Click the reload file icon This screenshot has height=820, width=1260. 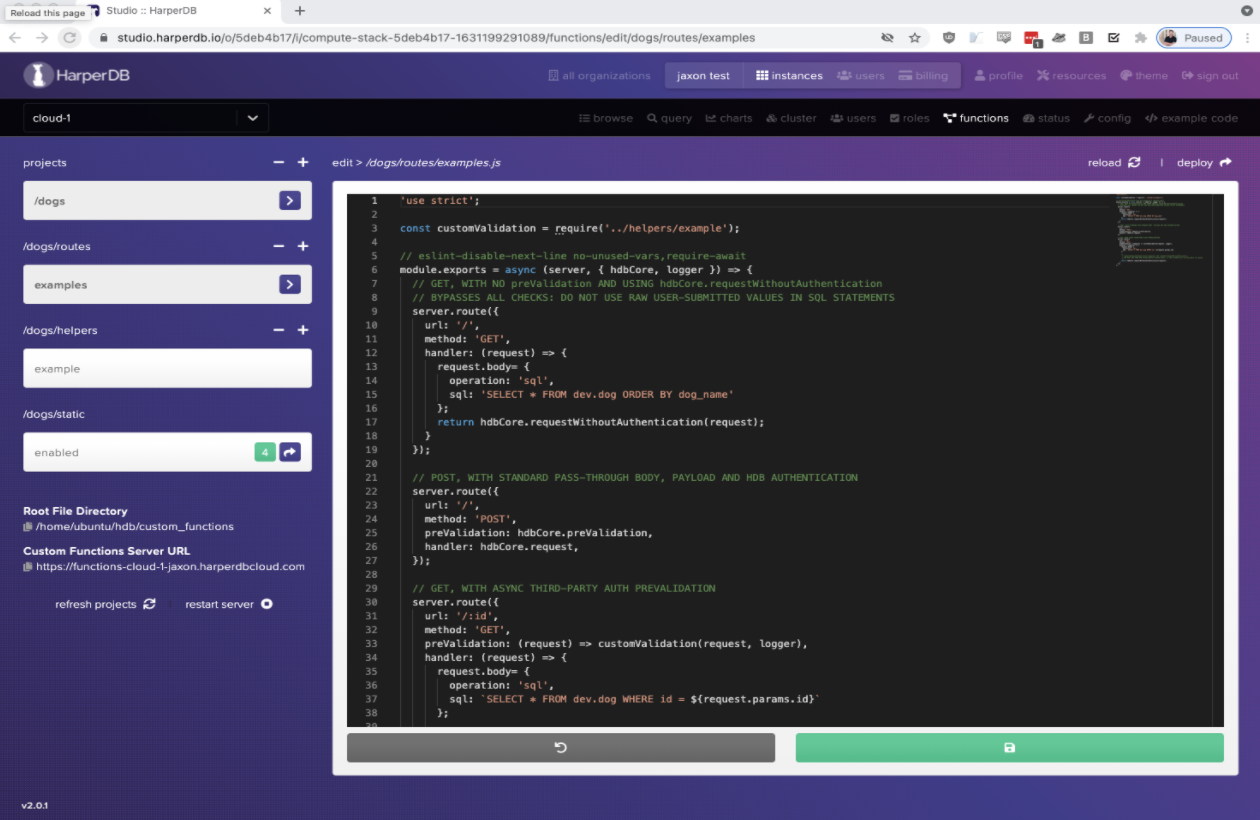click(x=1133, y=162)
